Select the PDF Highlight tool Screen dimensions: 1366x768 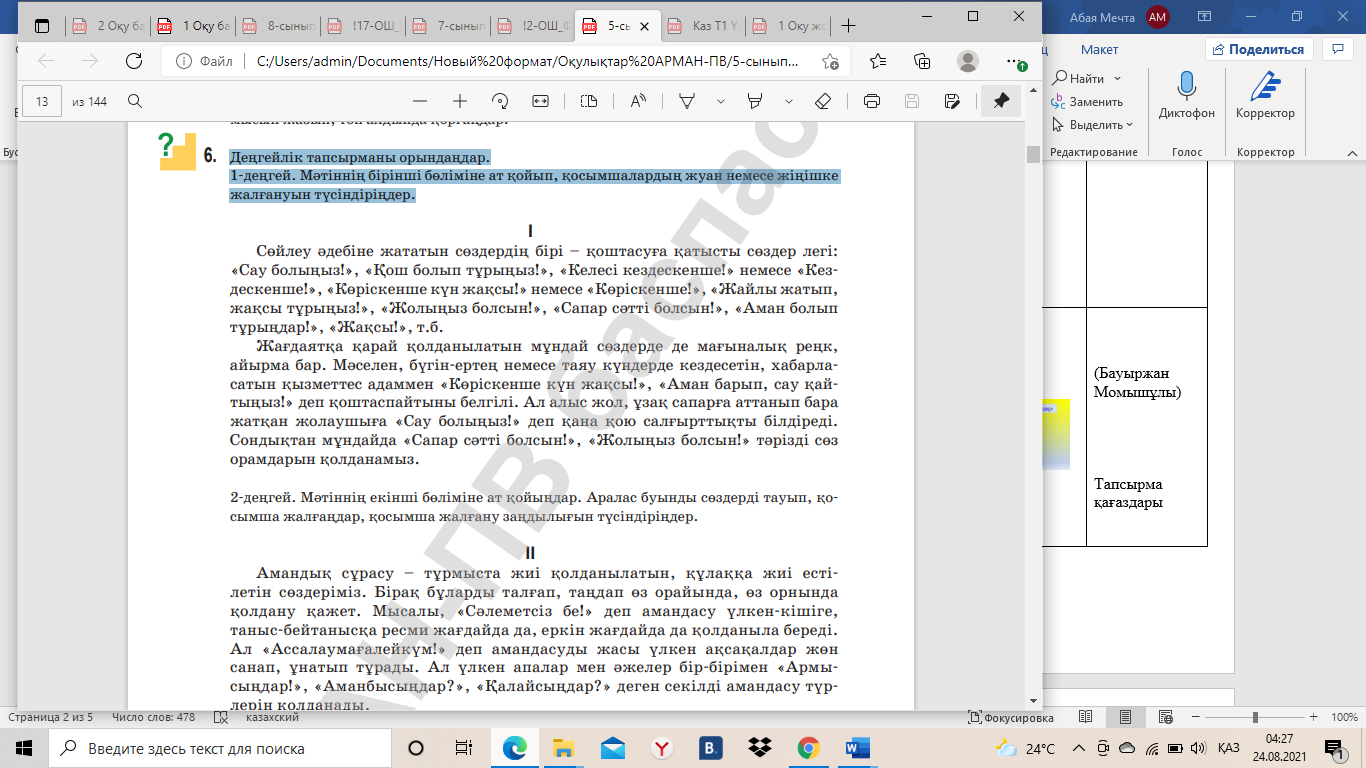pos(756,101)
